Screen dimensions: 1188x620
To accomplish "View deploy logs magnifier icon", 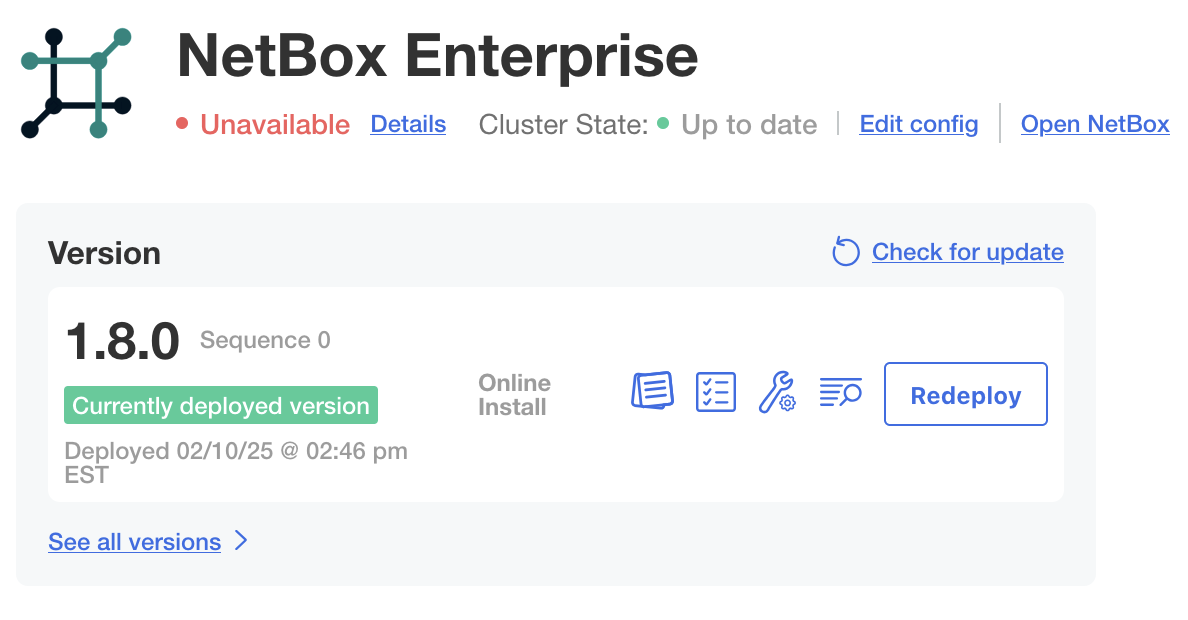I will click(x=840, y=392).
